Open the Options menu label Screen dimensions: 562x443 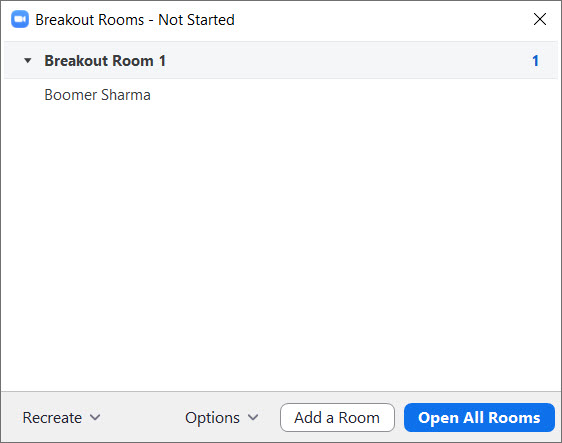[x=212, y=418]
